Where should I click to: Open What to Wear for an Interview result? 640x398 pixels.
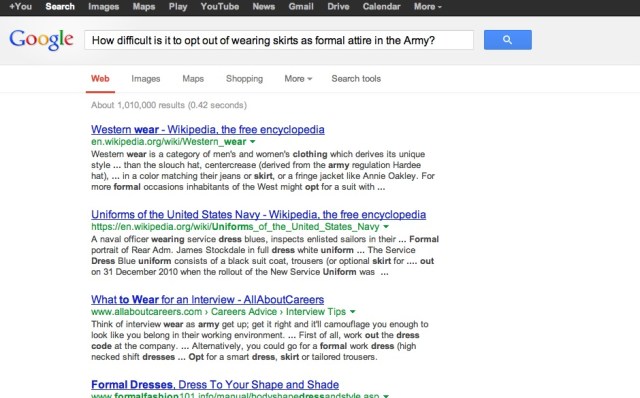(207, 299)
